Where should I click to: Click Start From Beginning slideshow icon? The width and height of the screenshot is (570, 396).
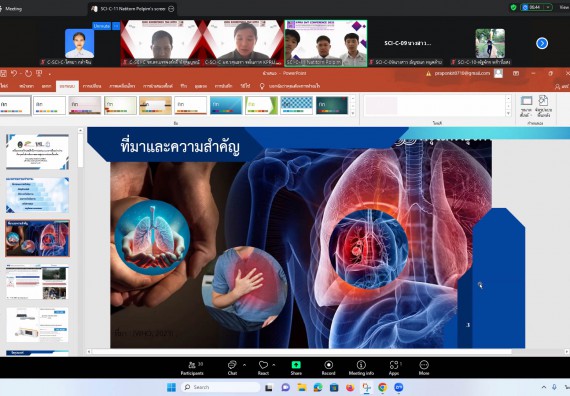39,73
